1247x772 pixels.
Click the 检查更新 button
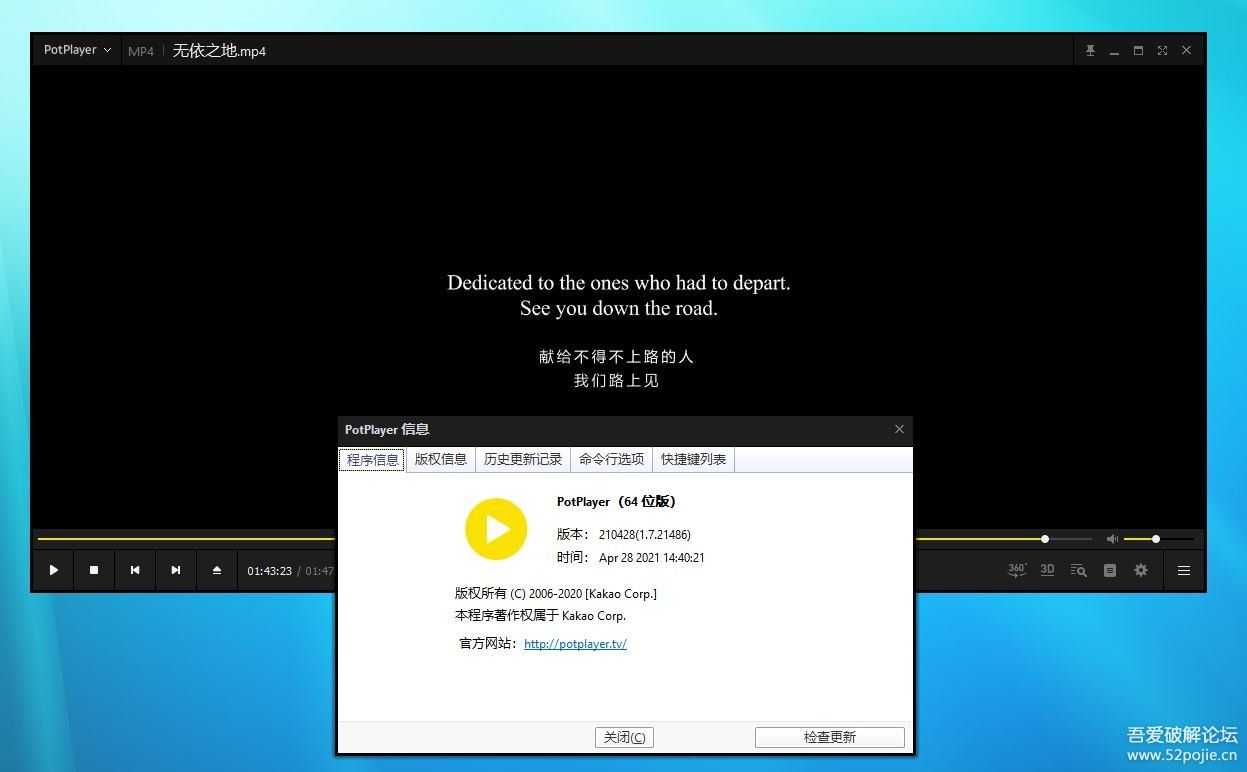coord(829,737)
